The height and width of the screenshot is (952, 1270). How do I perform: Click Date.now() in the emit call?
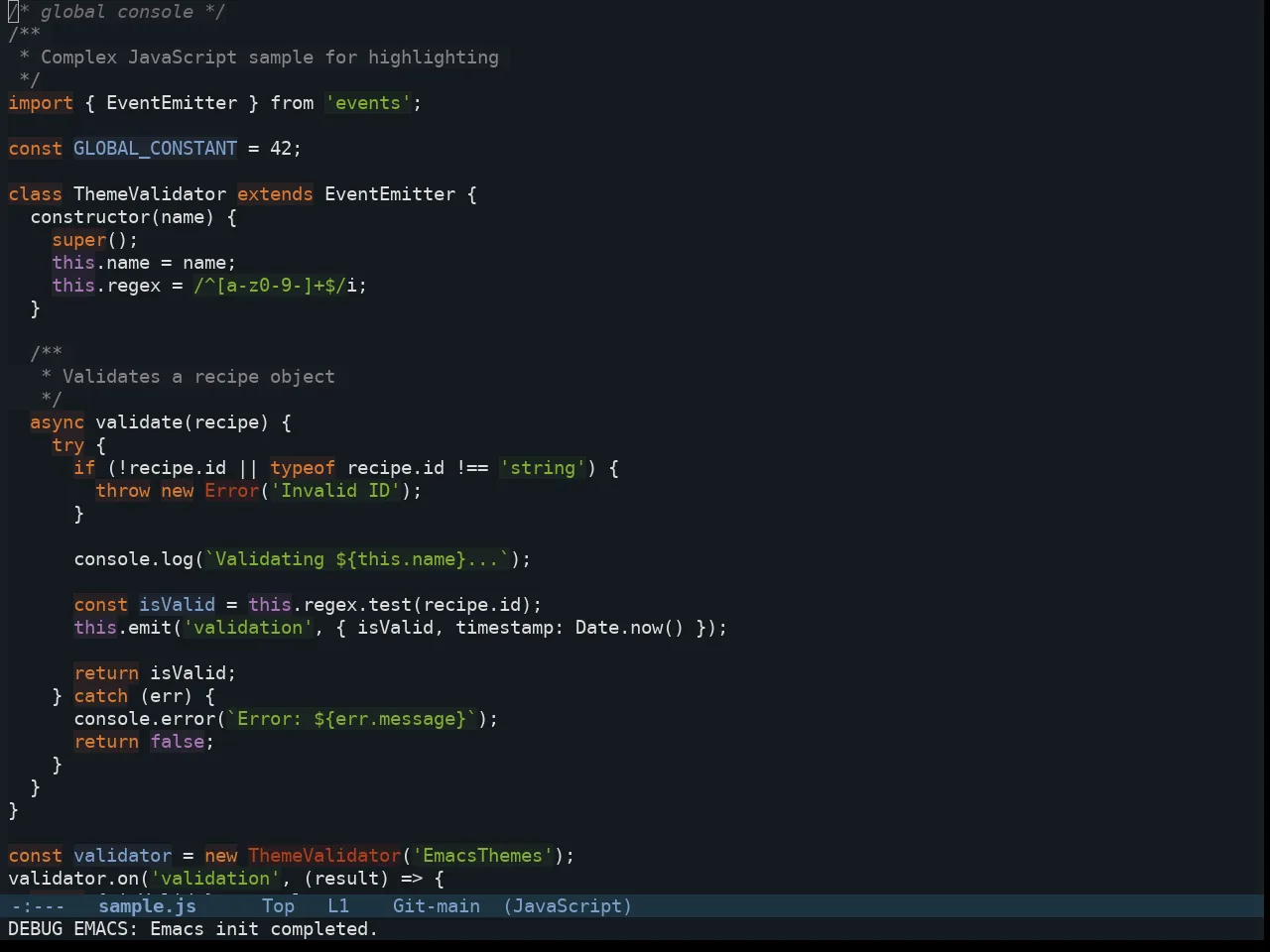coord(630,628)
